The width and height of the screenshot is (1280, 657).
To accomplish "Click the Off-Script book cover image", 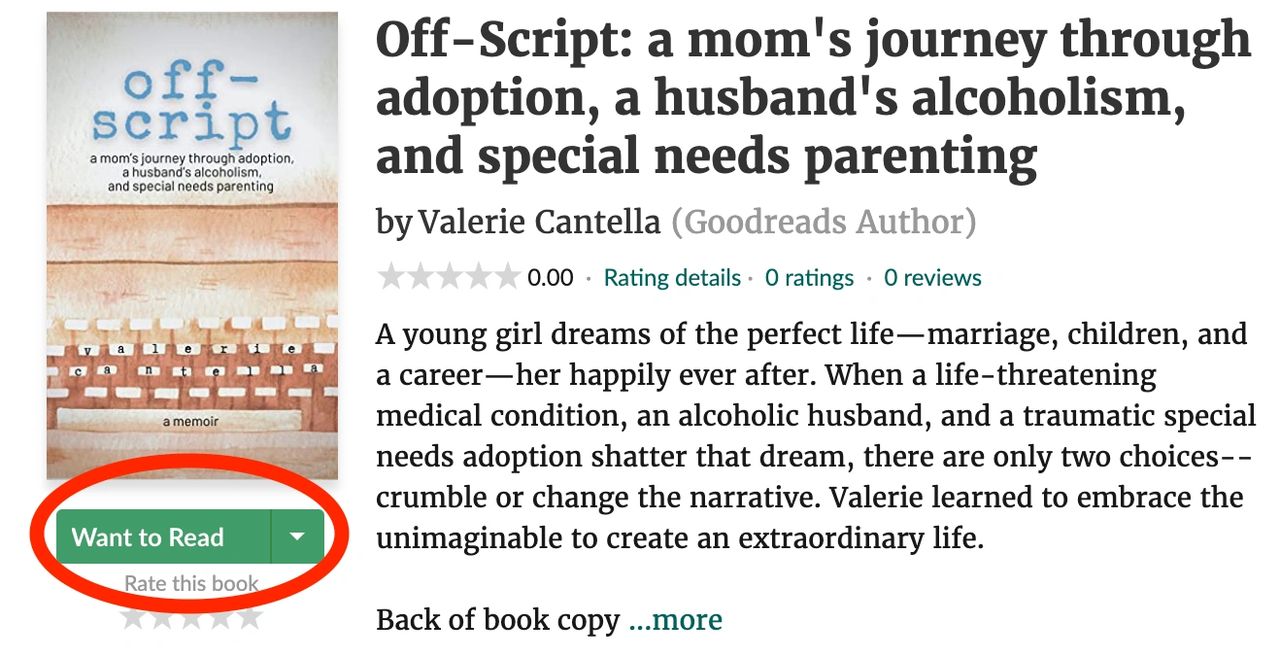I will click(x=192, y=245).
